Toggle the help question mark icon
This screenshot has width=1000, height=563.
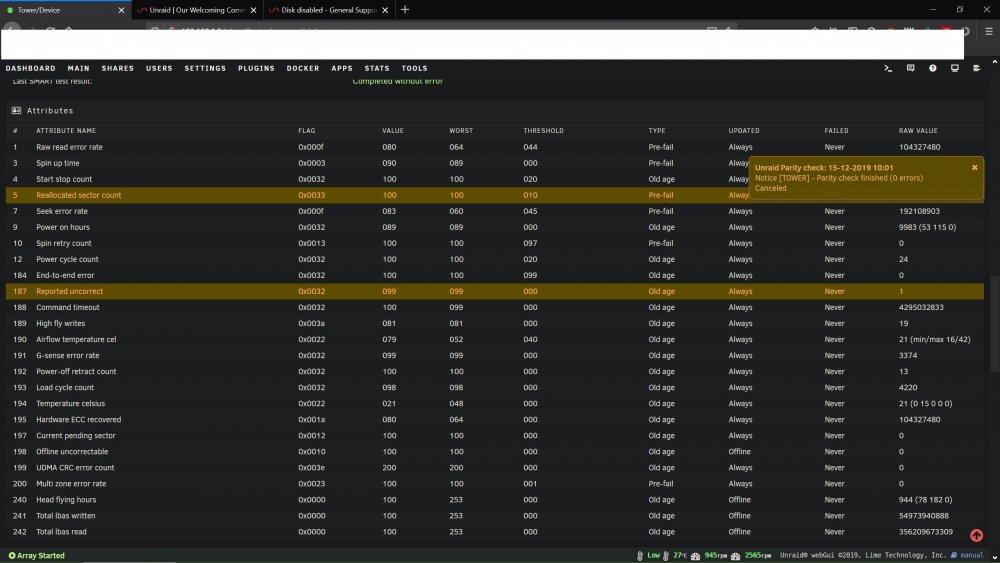pyautogui.click(x=932, y=68)
